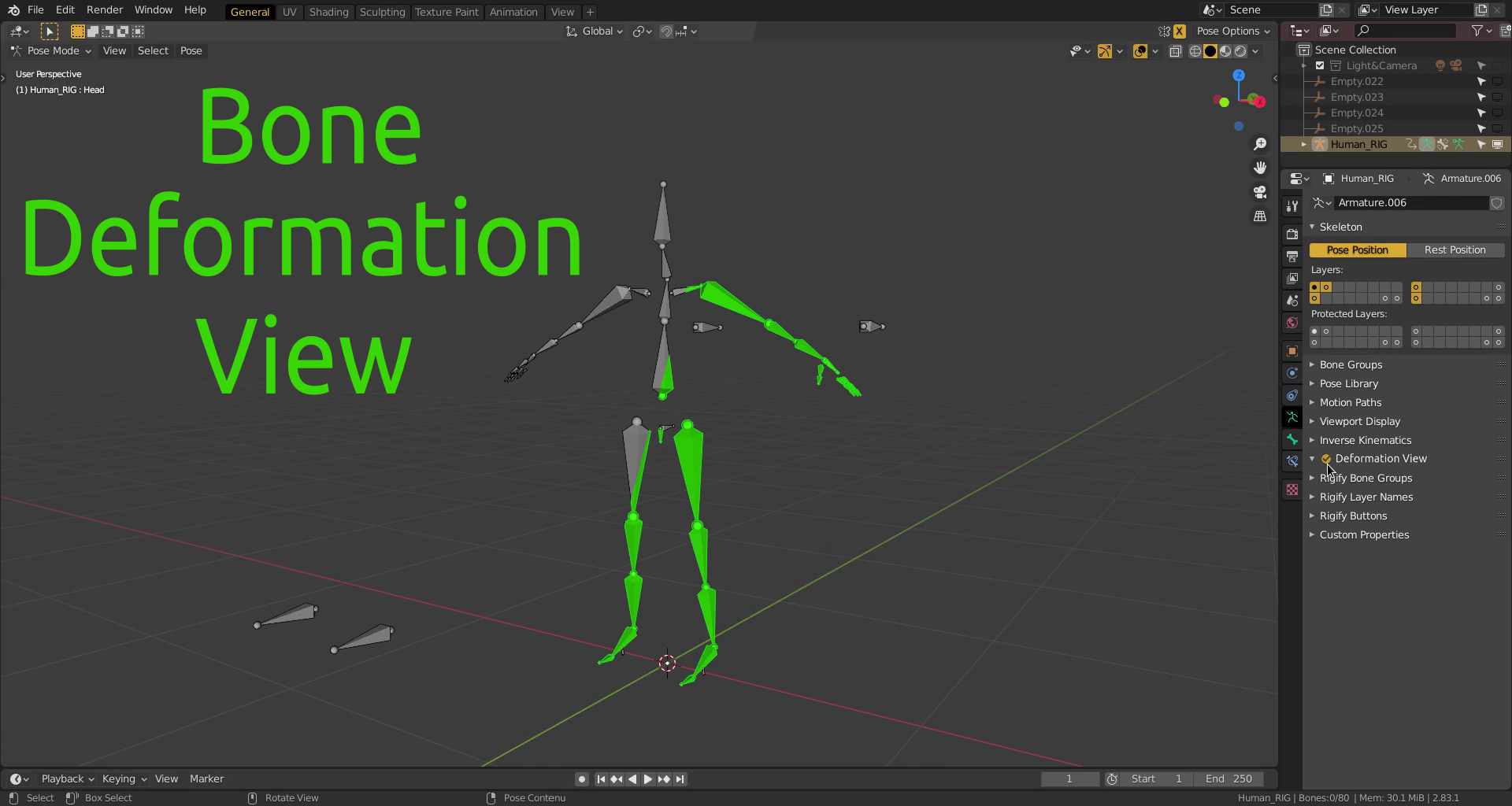This screenshot has height=806, width=1512.
Task: Open the Pose Mode dropdown
Action: pos(51,51)
